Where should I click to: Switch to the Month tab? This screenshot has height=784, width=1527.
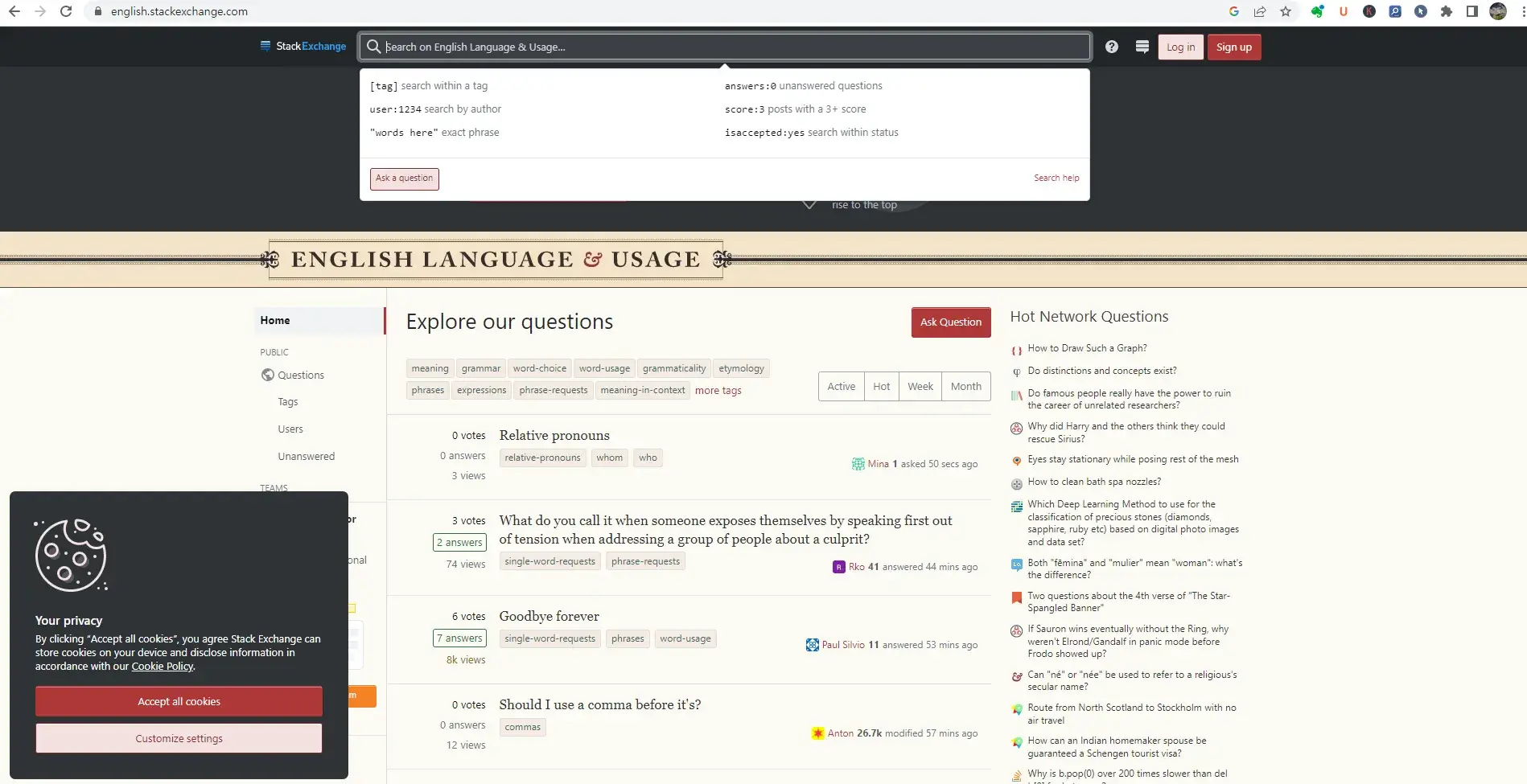(966, 387)
